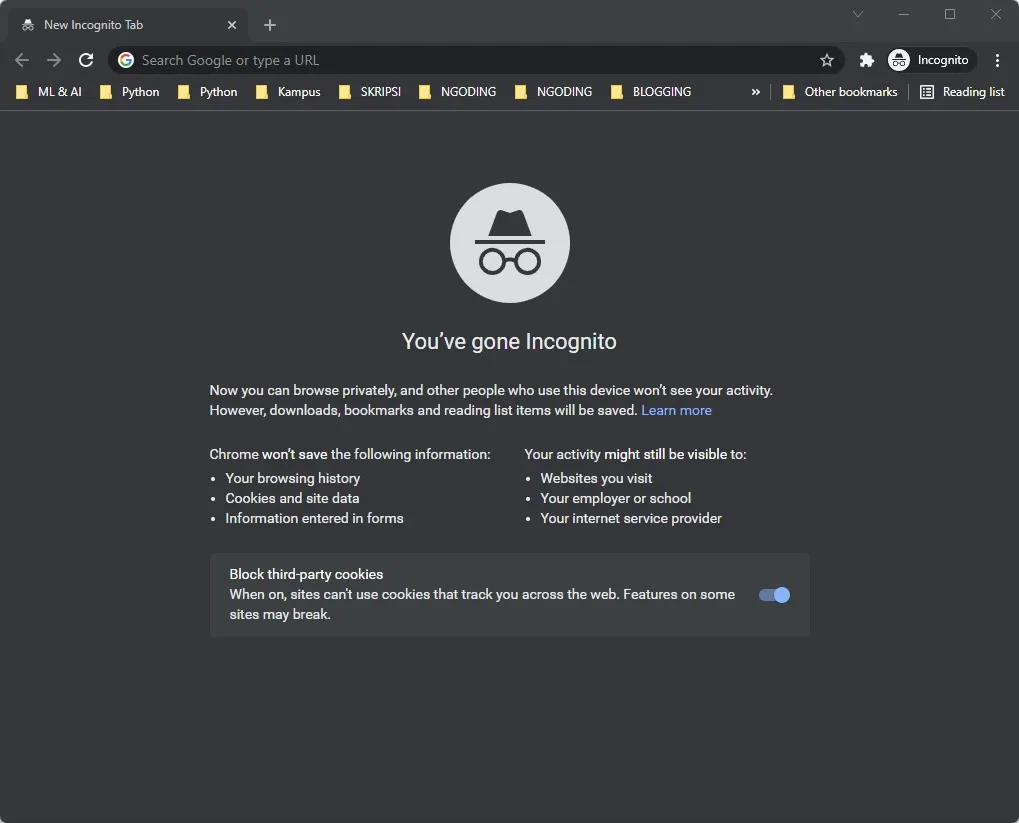The height and width of the screenshot is (823, 1019).
Task: Bookmark this tab with the star icon
Action: coord(827,60)
